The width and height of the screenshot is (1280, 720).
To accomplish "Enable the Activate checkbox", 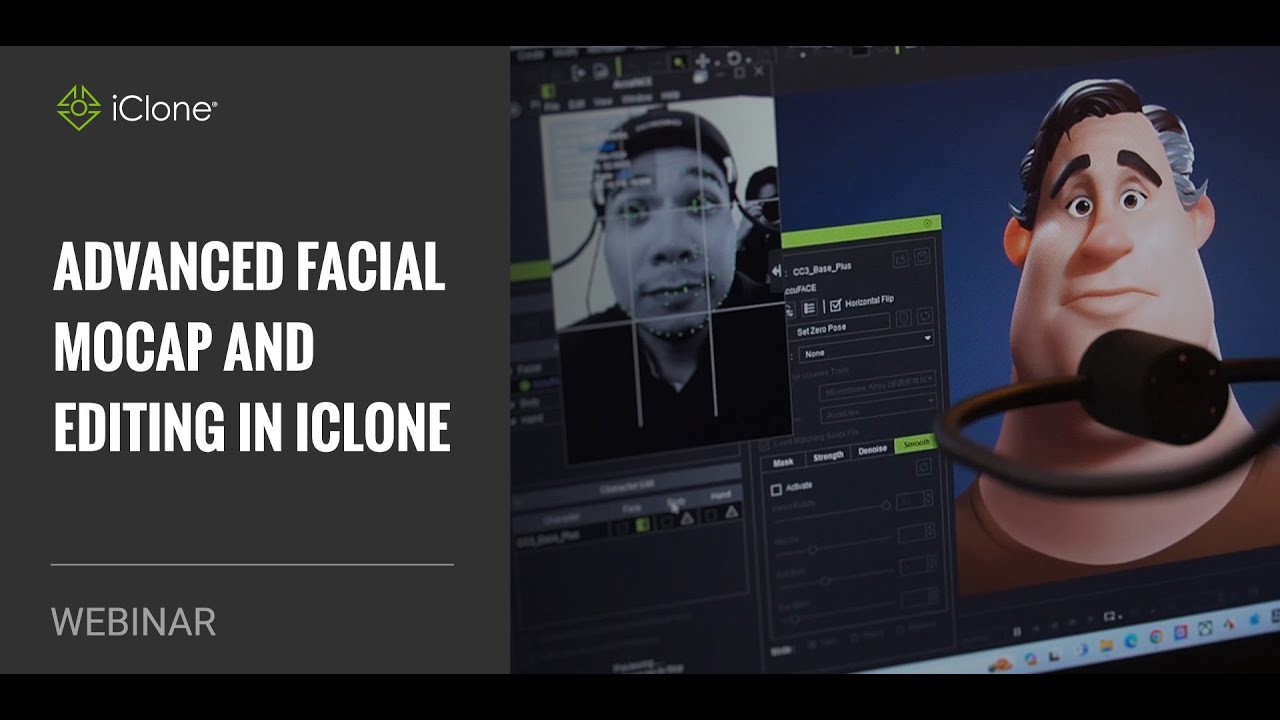I will tap(776, 490).
